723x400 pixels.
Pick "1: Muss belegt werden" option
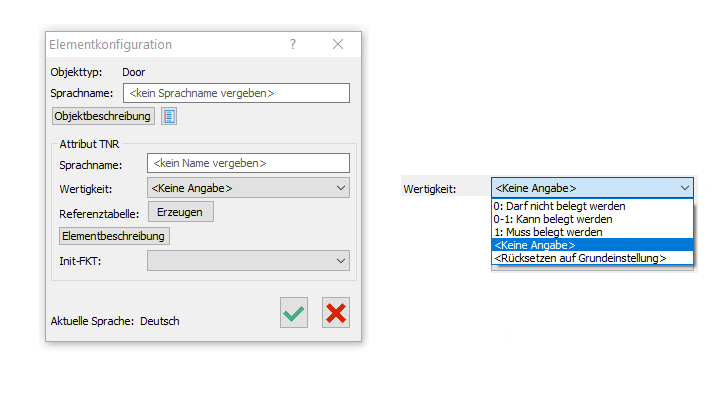tap(547, 232)
